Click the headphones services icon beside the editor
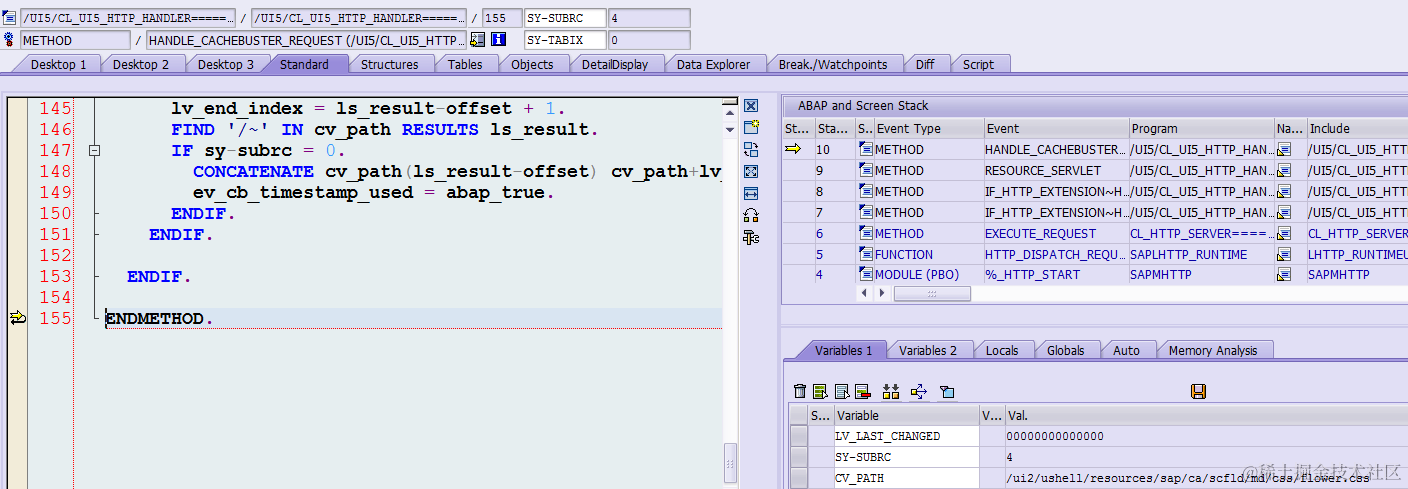 751,215
